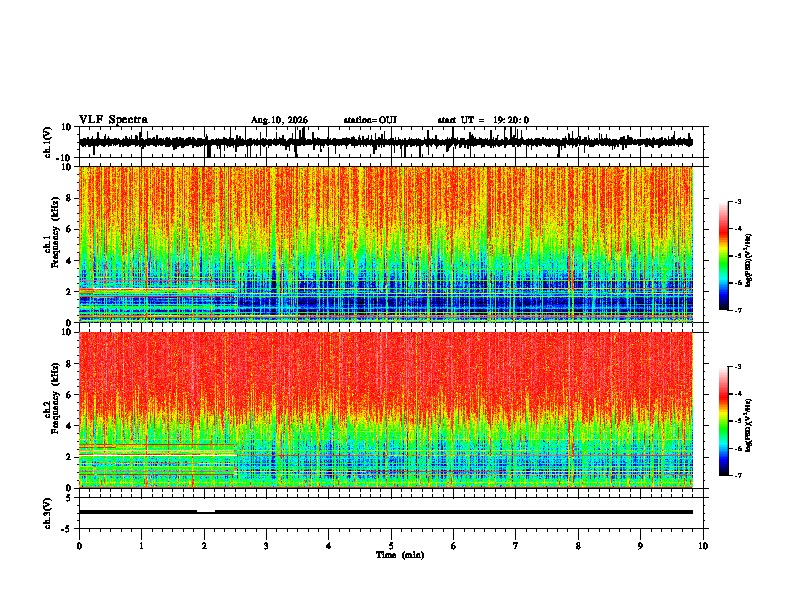Screen dimensions: 792x612
Task: Click the ch.1 spectrogram panel
Action: [386, 244]
